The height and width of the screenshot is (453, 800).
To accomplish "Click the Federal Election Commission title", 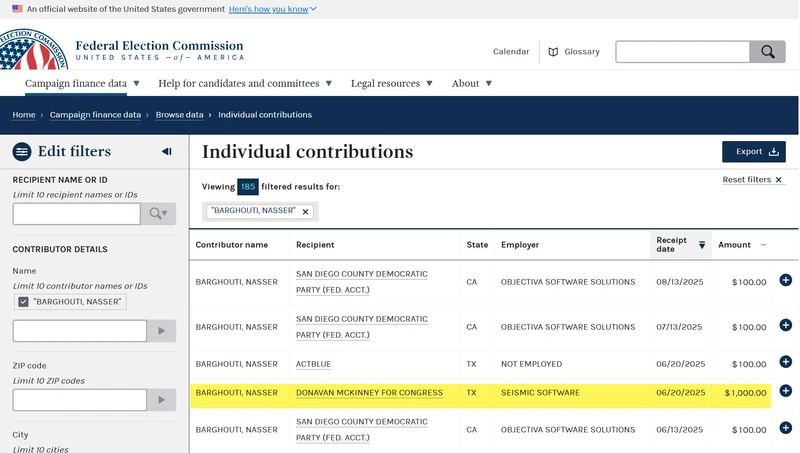I will click(159, 46).
